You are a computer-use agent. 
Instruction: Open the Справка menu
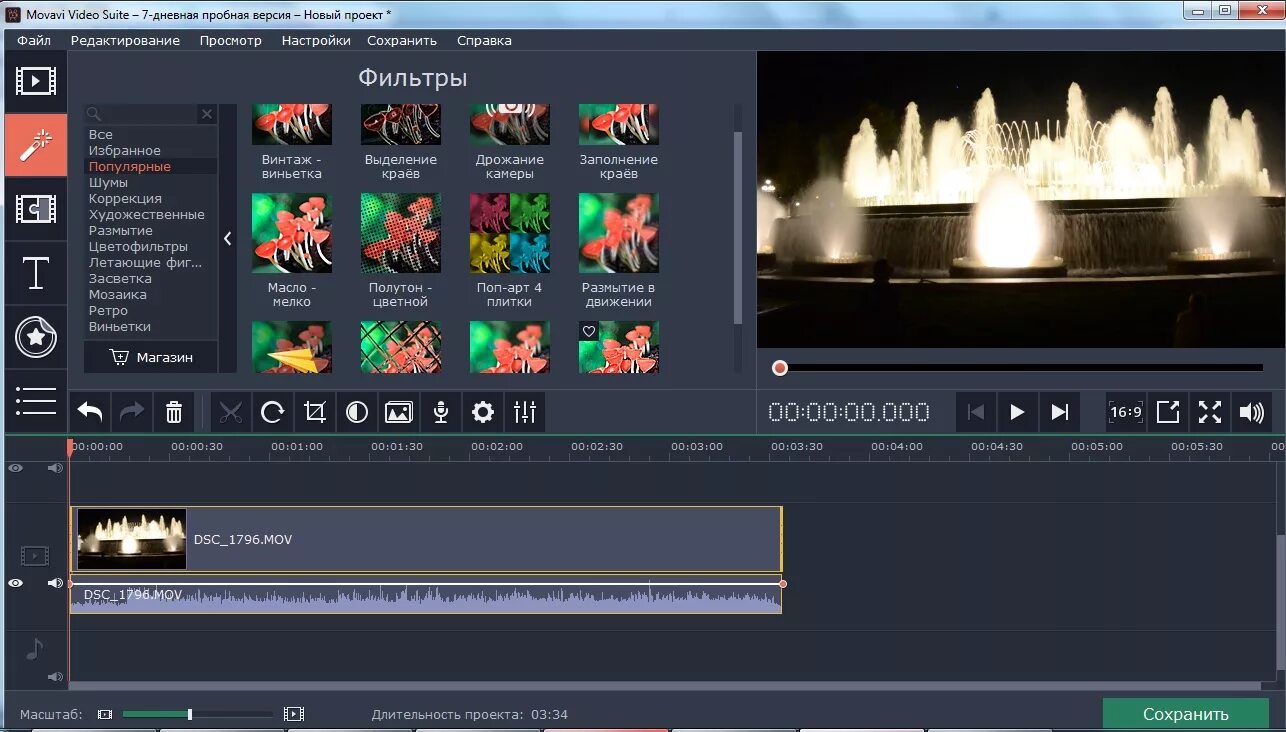(484, 41)
